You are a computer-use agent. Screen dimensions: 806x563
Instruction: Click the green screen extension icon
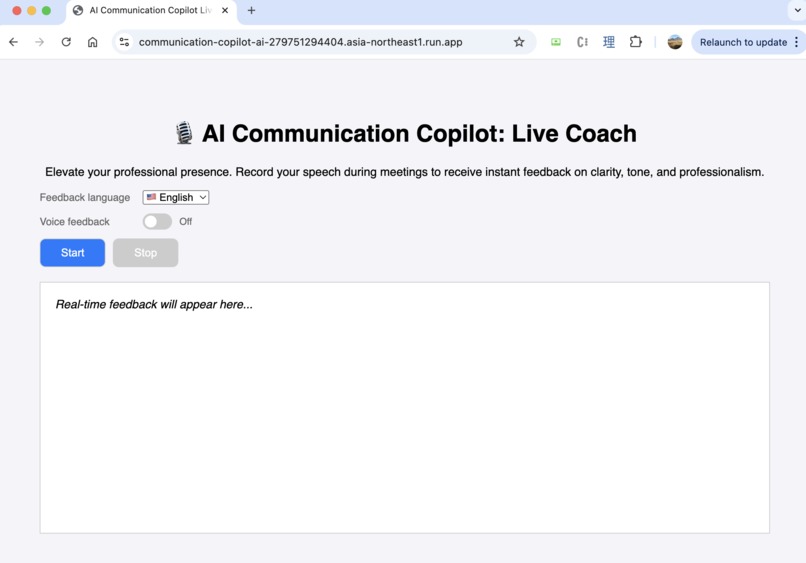pyautogui.click(x=556, y=42)
